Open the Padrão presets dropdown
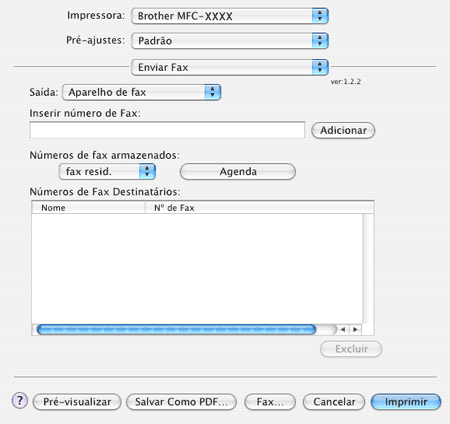The height and width of the screenshot is (424, 450). (x=230, y=41)
